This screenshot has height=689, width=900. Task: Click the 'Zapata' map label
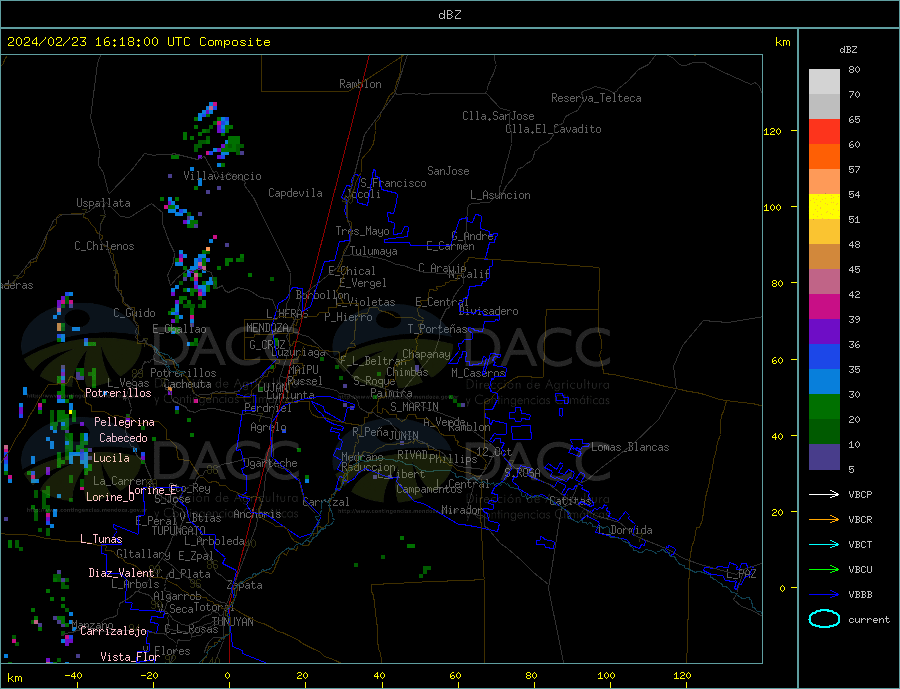(245, 586)
